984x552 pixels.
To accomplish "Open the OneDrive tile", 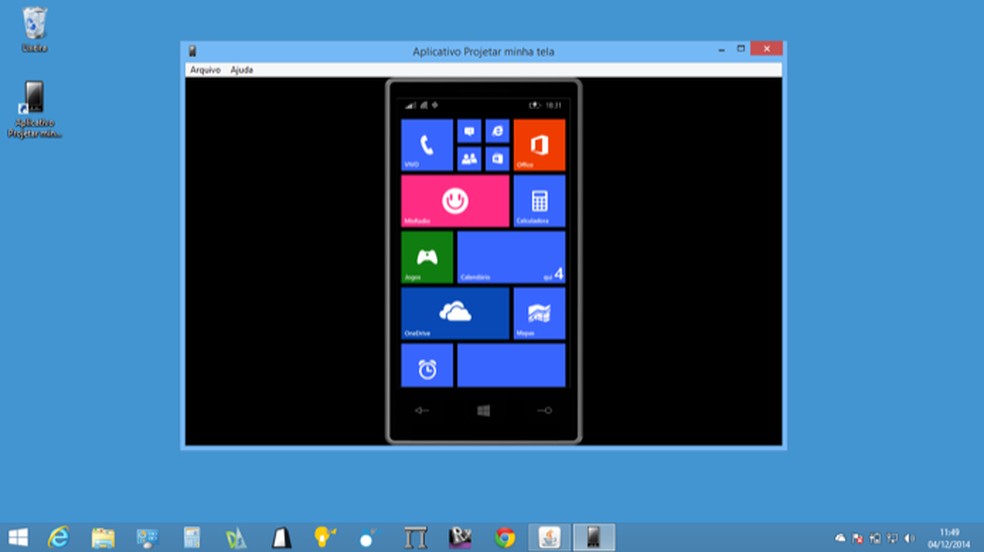I will (x=455, y=313).
